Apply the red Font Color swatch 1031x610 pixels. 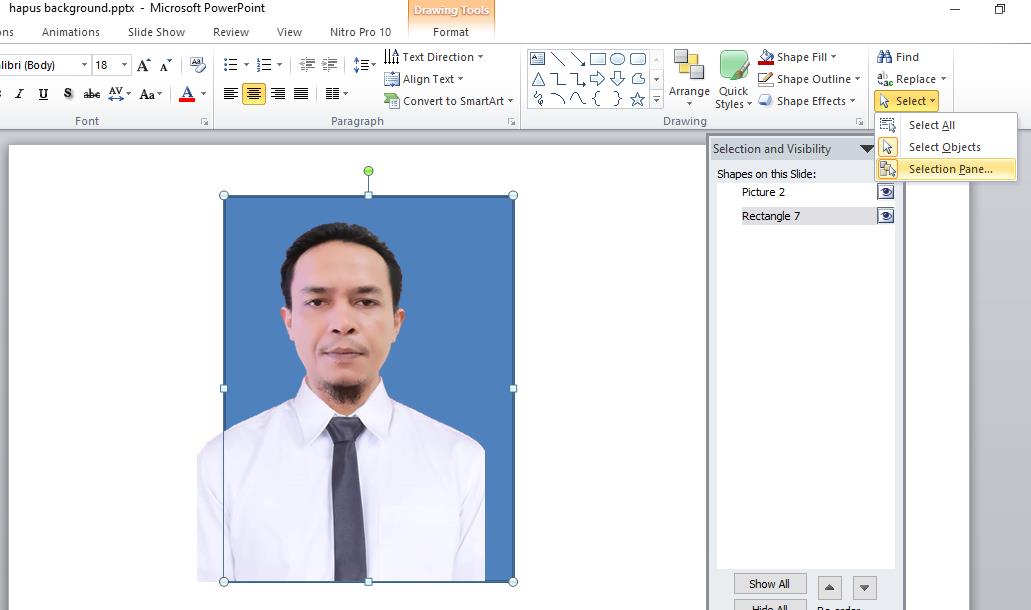pyautogui.click(x=186, y=94)
